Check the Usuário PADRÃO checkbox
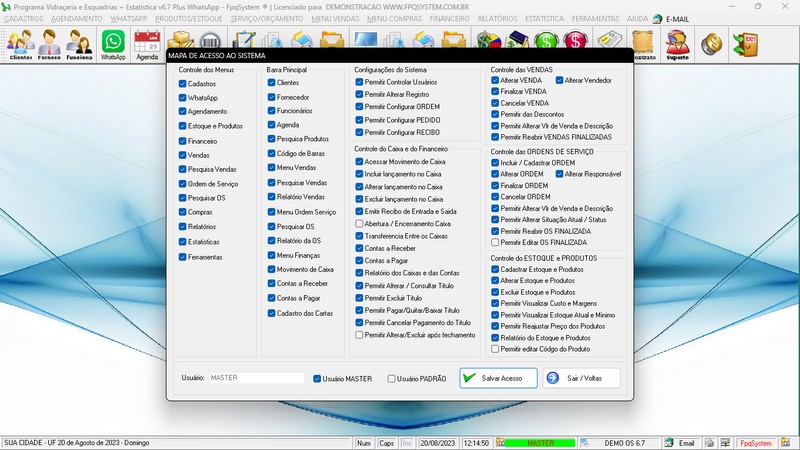The width and height of the screenshot is (800, 450). pyautogui.click(x=391, y=379)
